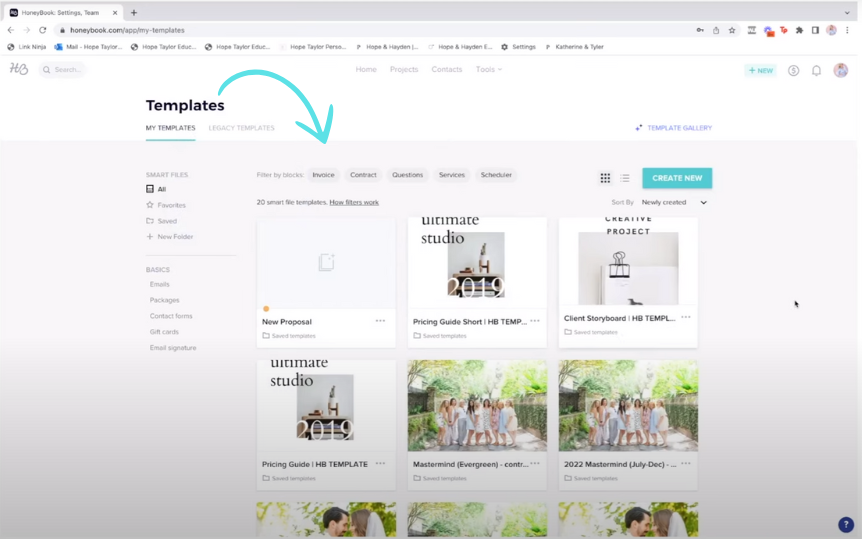Open Email signature under Basics
This screenshot has height=539, width=862.
pyautogui.click(x=173, y=348)
